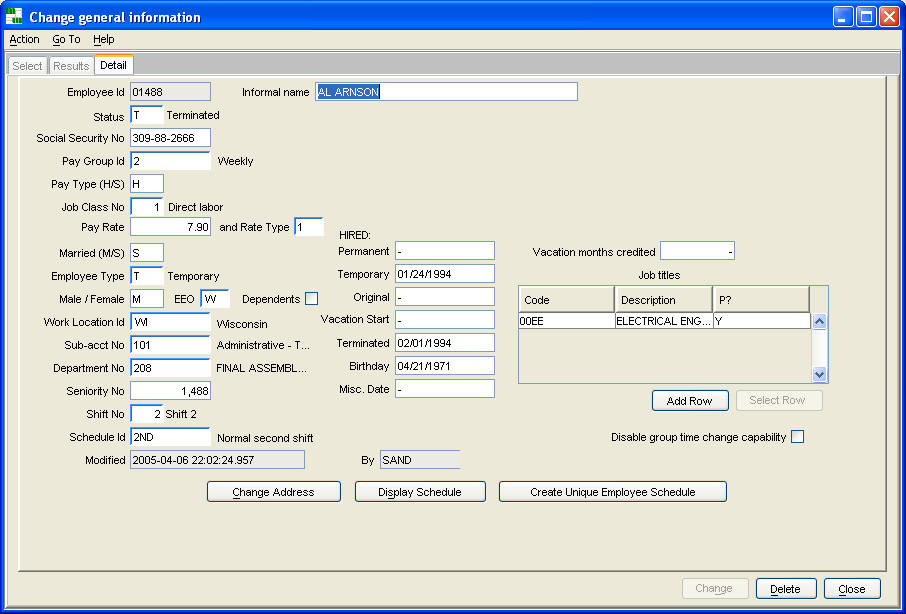This screenshot has height=614, width=906.
Task: Click the Department No field
Action: [170, 368]
